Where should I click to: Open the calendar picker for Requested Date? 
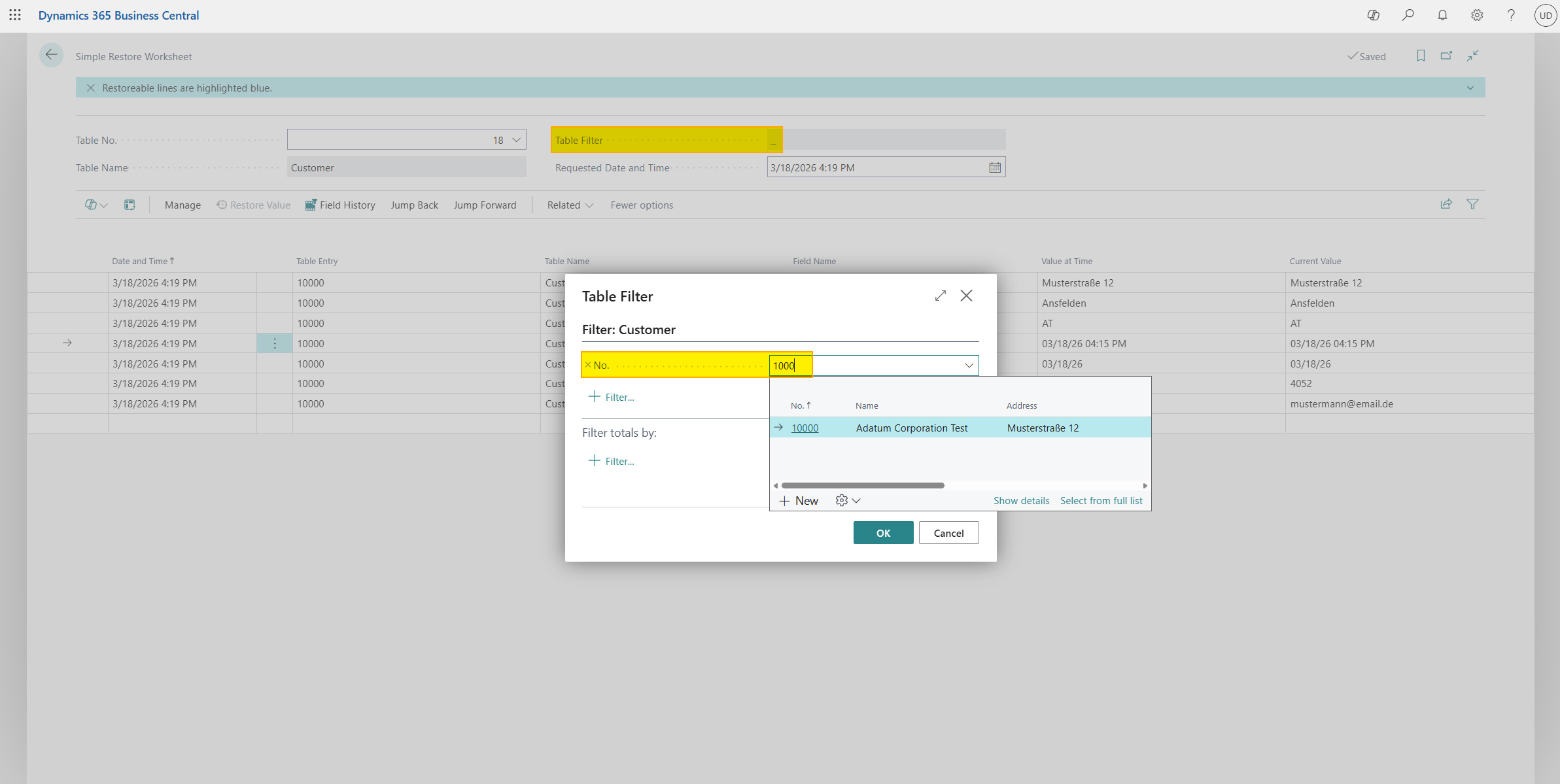(995, 168)
